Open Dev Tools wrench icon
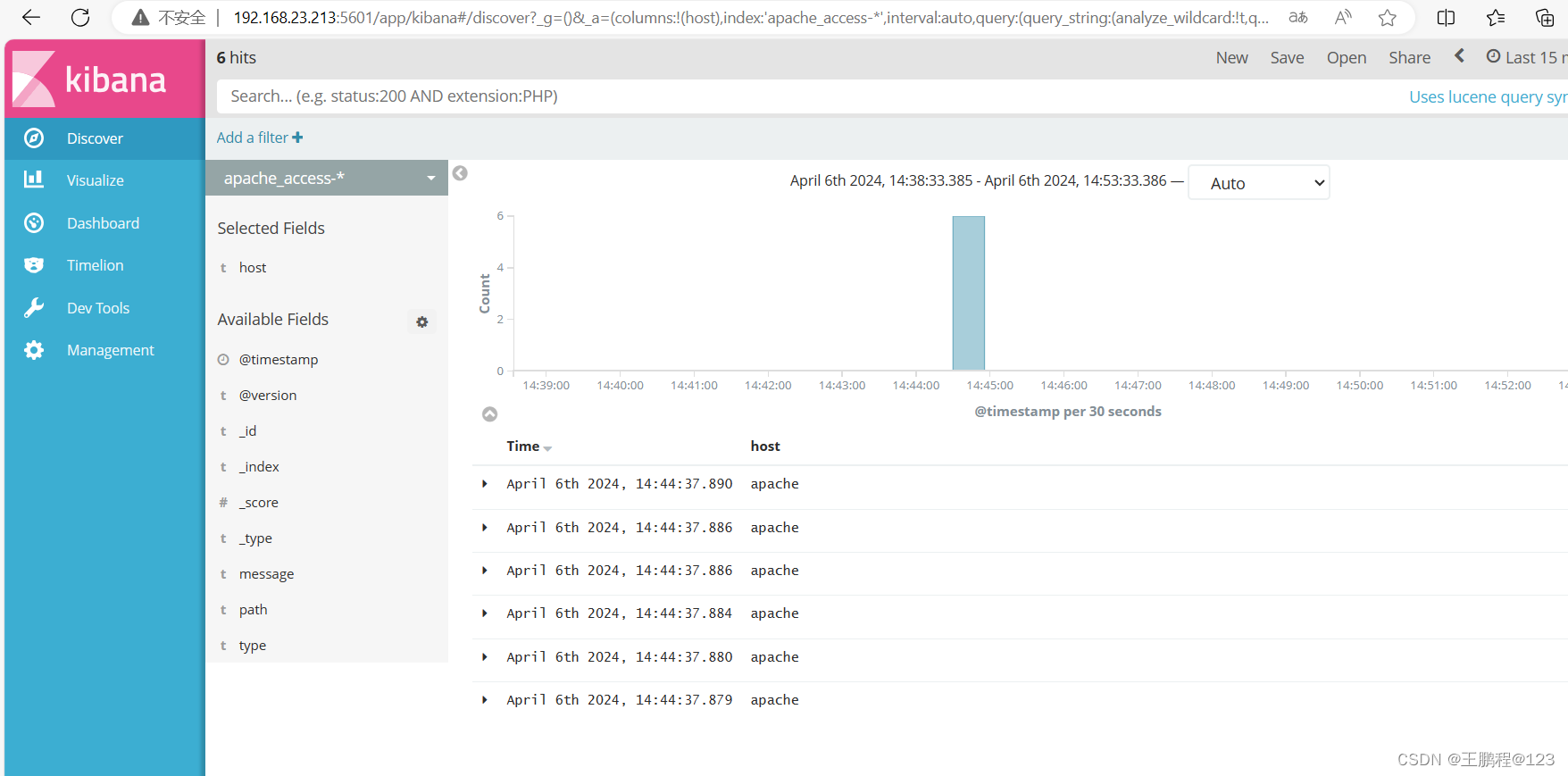 [34, 308]
